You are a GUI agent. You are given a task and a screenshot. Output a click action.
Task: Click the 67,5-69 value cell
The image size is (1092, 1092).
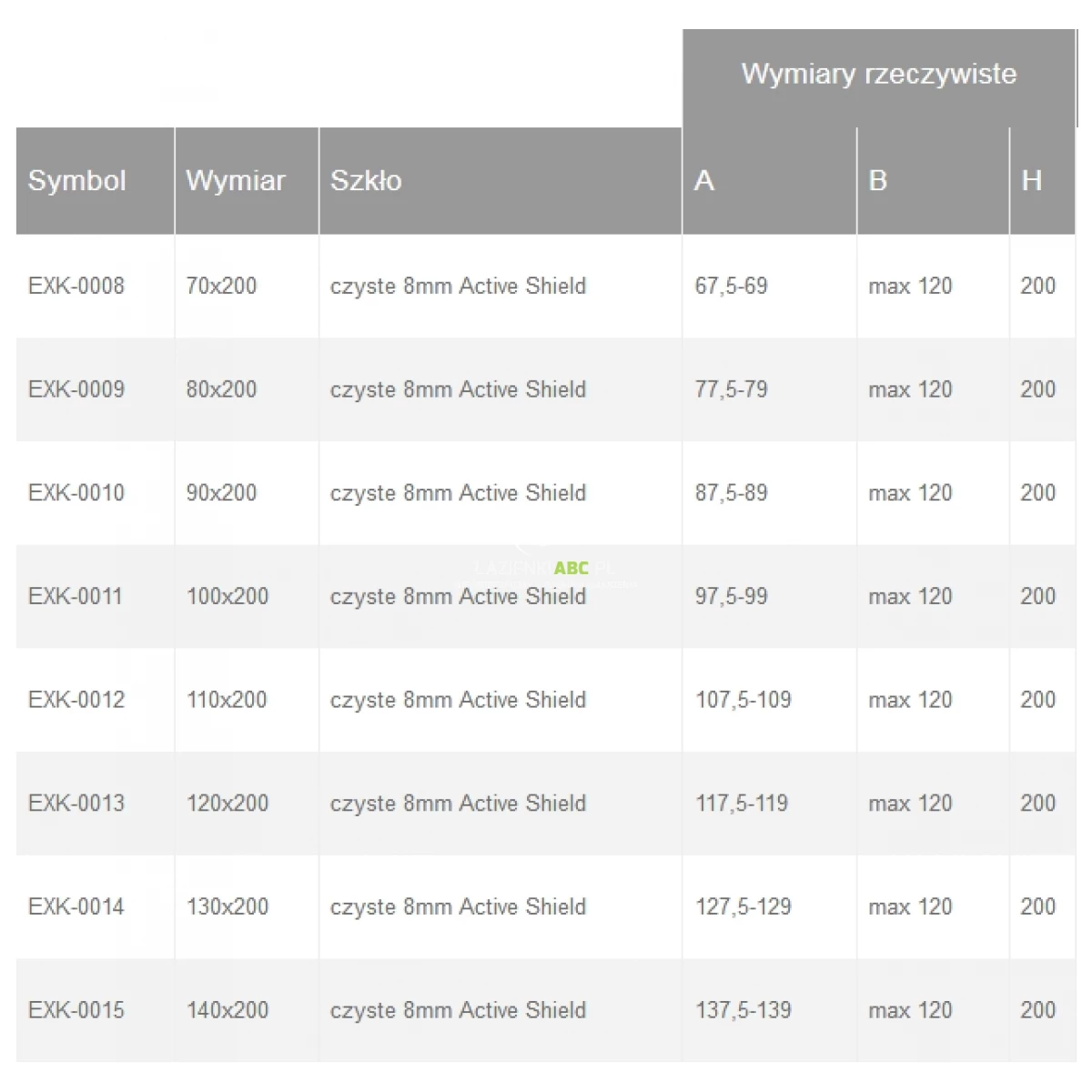point(731,286)
